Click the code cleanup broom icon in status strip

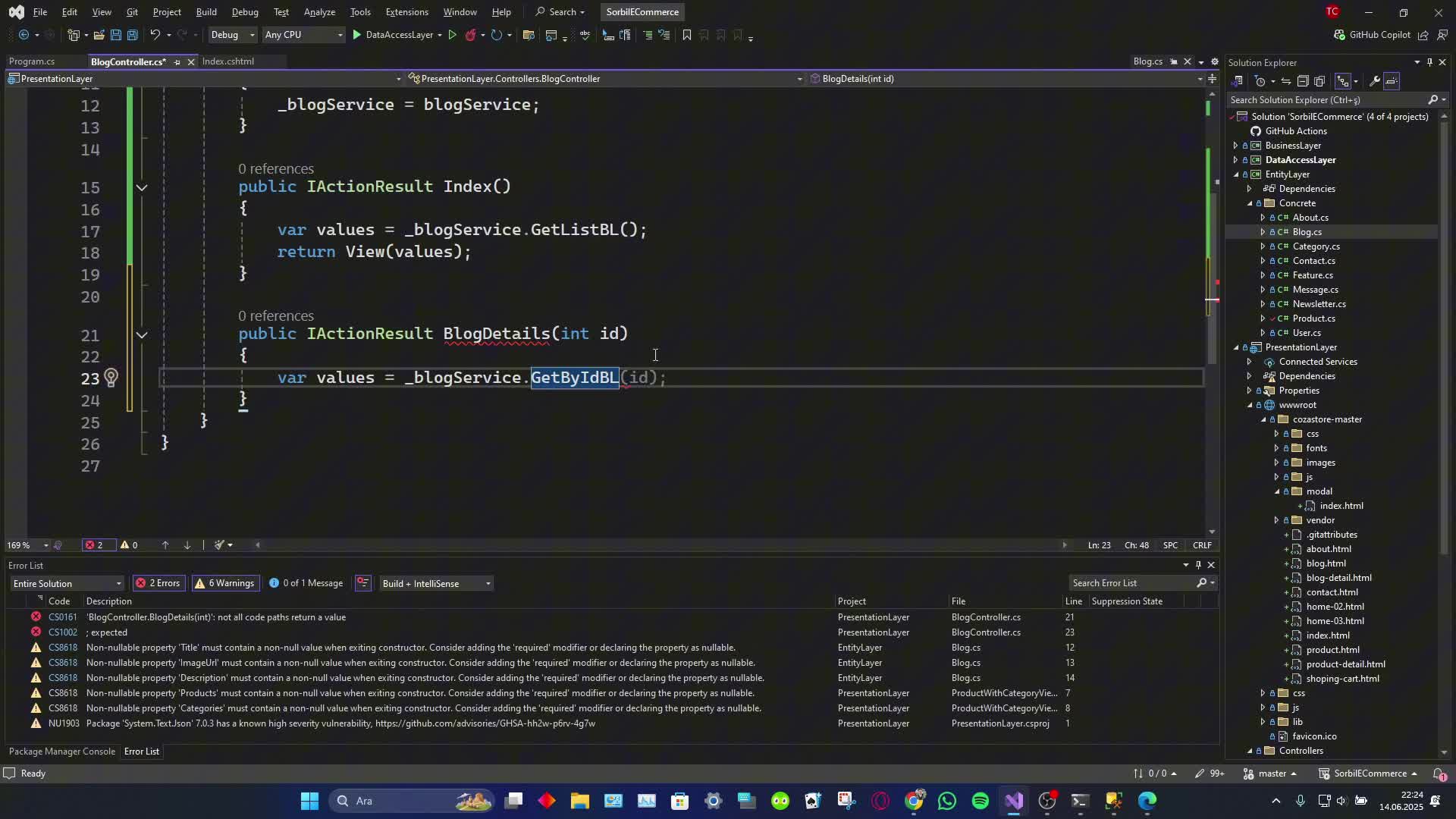[x=219, y=545]
